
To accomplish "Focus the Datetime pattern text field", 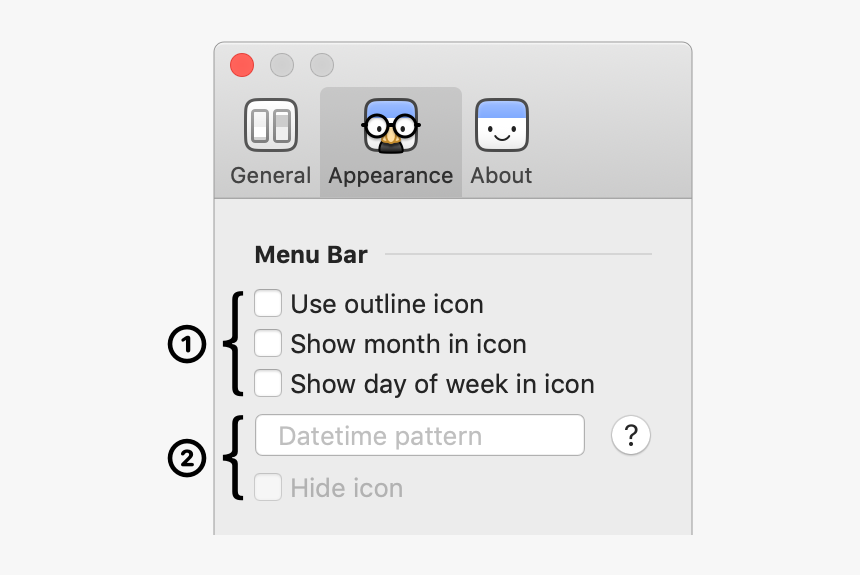I will (420, 436).
